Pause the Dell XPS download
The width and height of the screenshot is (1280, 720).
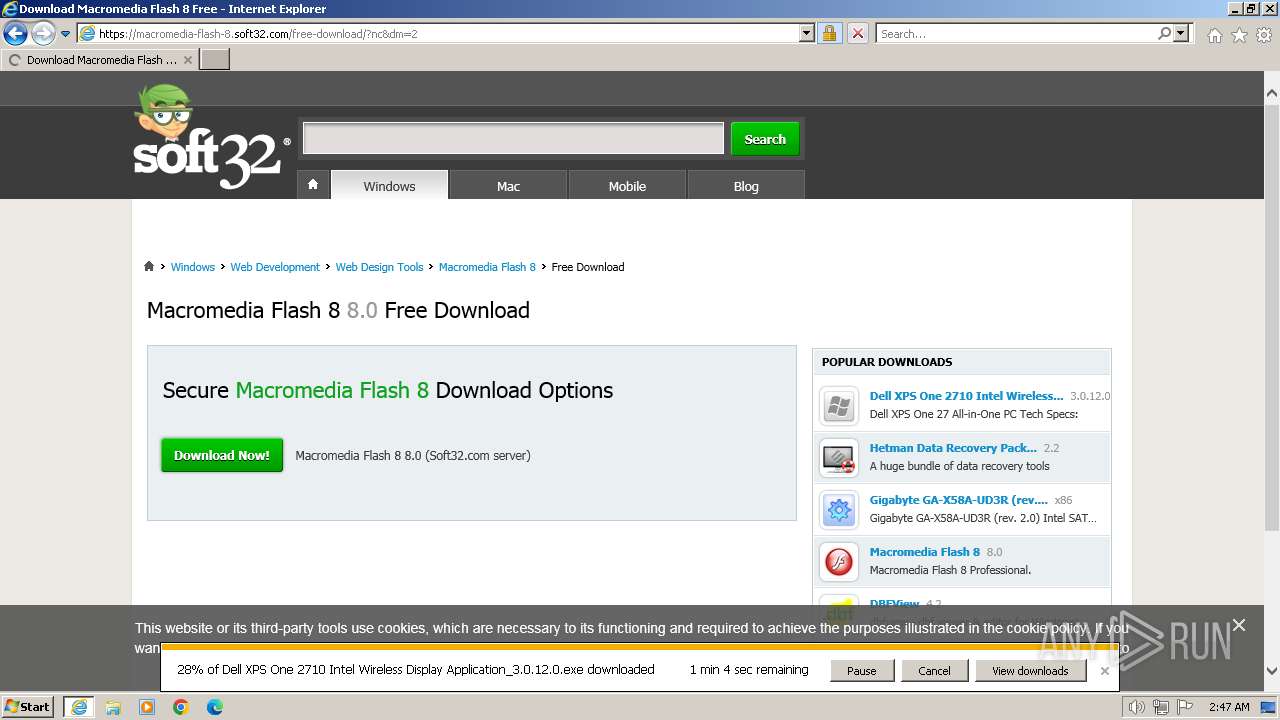pyautogui.click(x=861, y=671)
